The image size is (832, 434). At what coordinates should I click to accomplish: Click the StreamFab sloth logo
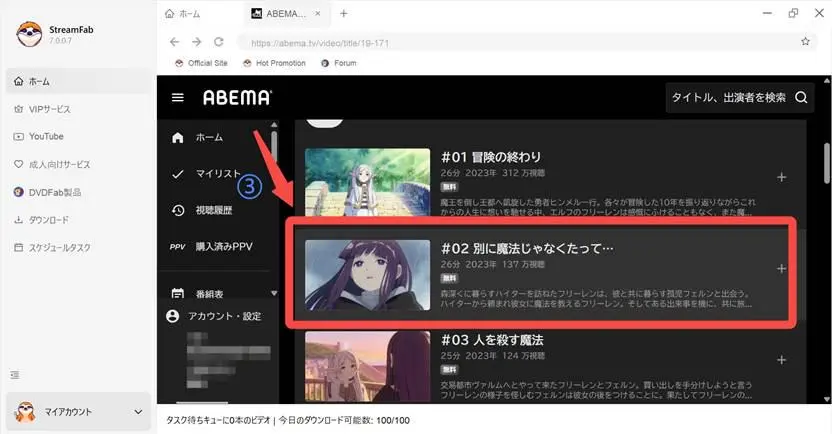pyautogui.click(x=29, y=34)
